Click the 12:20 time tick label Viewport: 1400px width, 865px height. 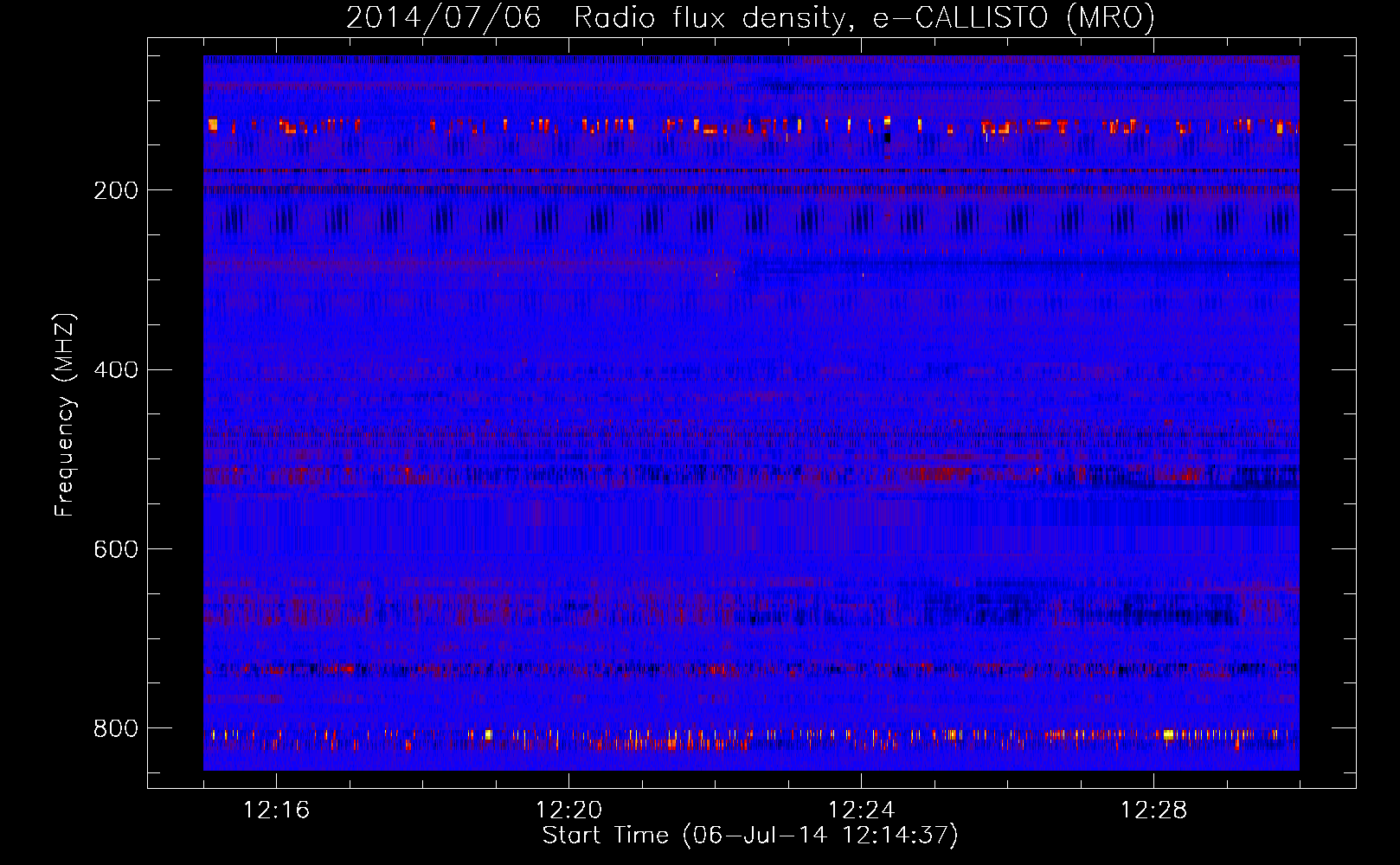coord(568,811)
